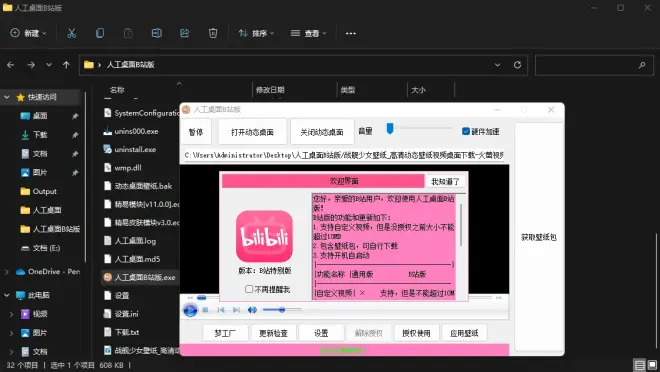This screenshot has height=372, width=660.
Task: Open recent locations dropdown chevron
Action: pos(49,65)
